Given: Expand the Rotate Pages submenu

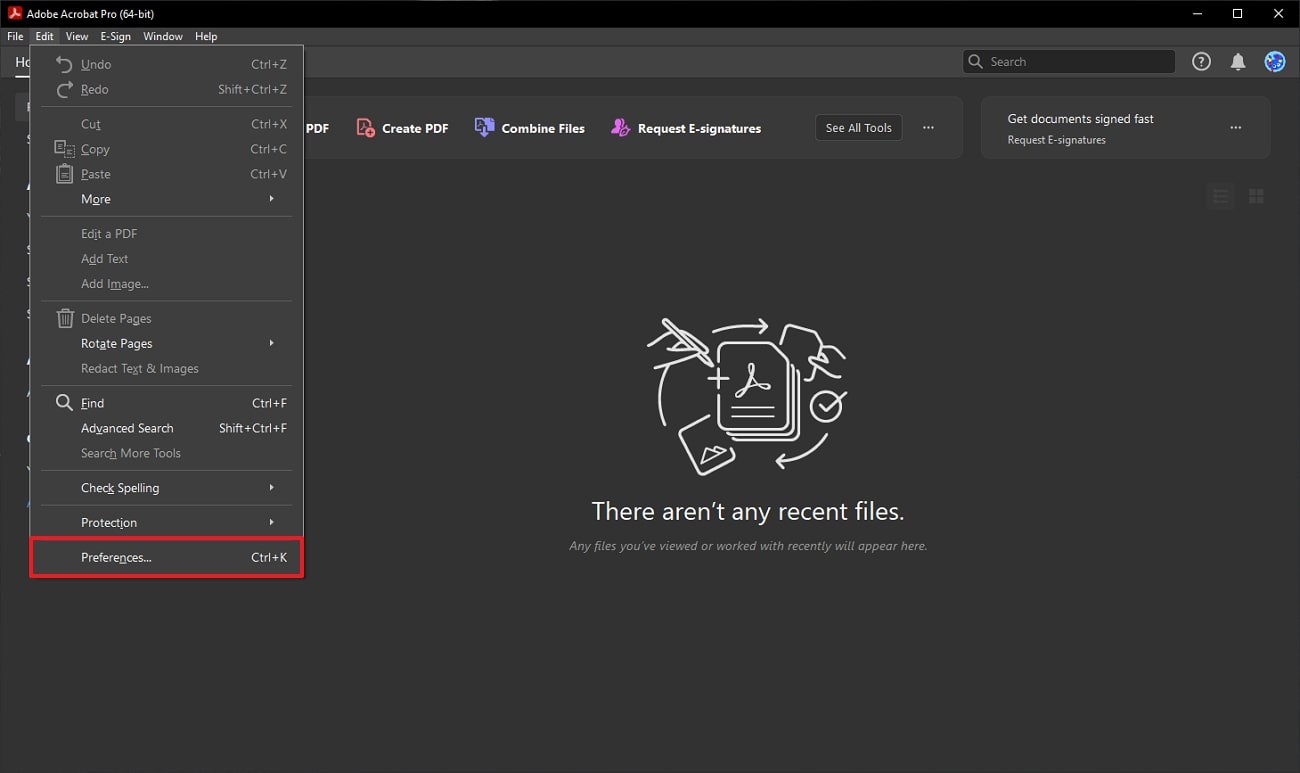Looking at the screenshot, I should tap(166, 343).
